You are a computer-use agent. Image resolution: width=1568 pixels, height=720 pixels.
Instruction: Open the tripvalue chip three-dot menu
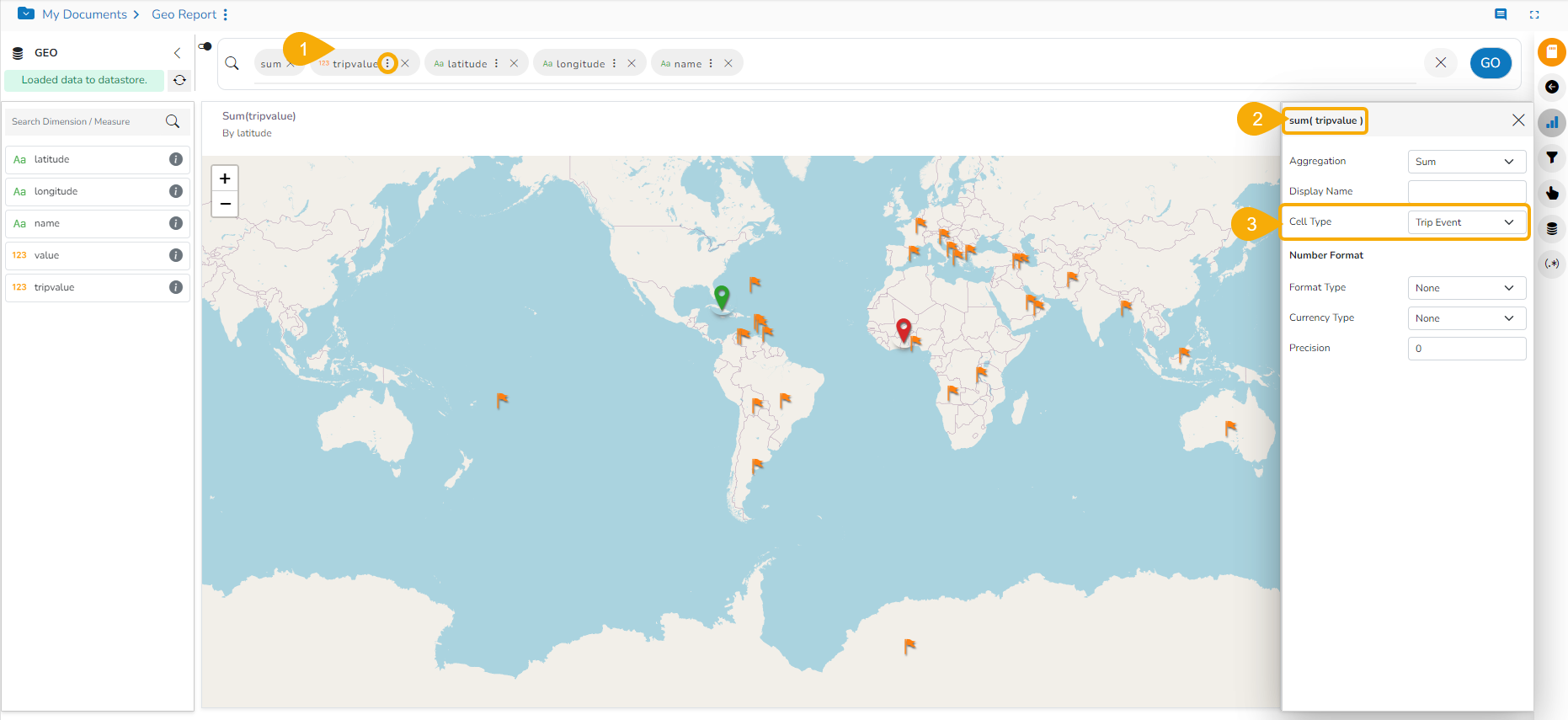pyautogui.click(x=387, y=63)
